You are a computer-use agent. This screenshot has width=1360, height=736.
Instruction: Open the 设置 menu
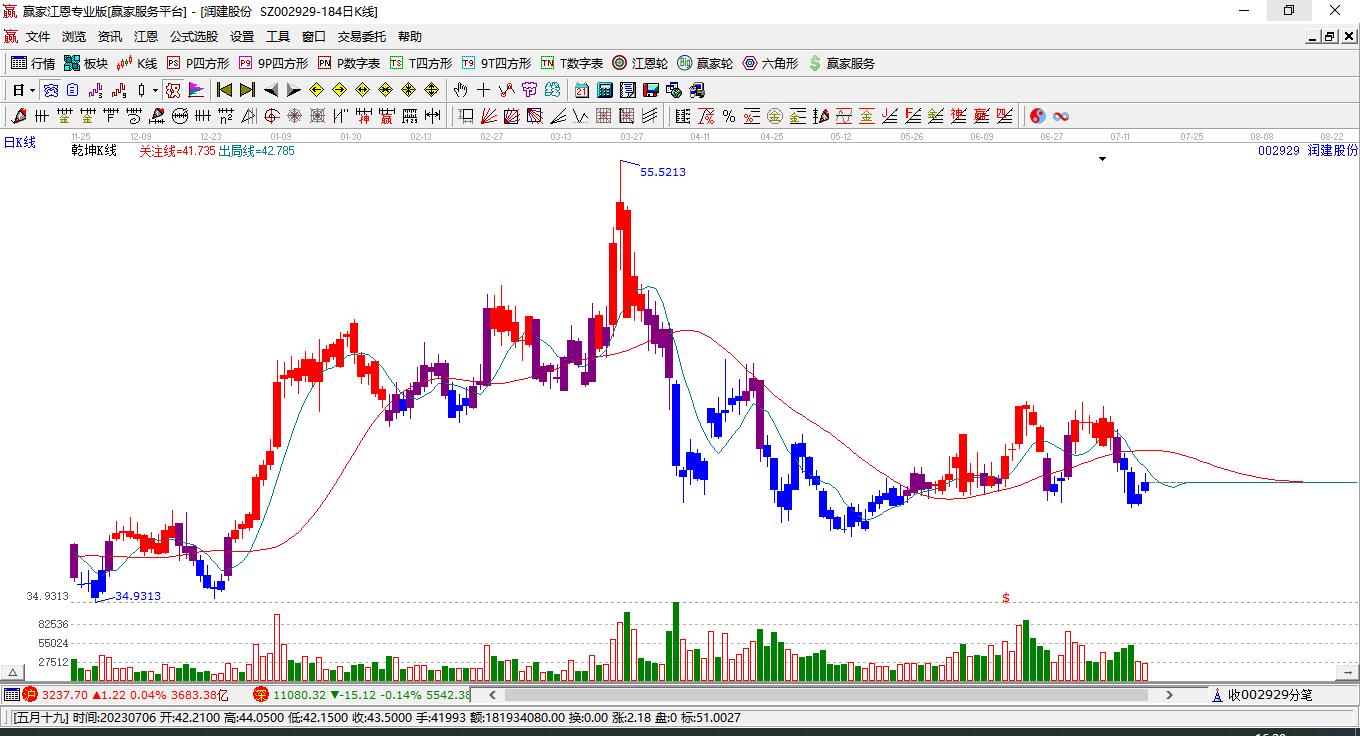click(x=242, y=37)
